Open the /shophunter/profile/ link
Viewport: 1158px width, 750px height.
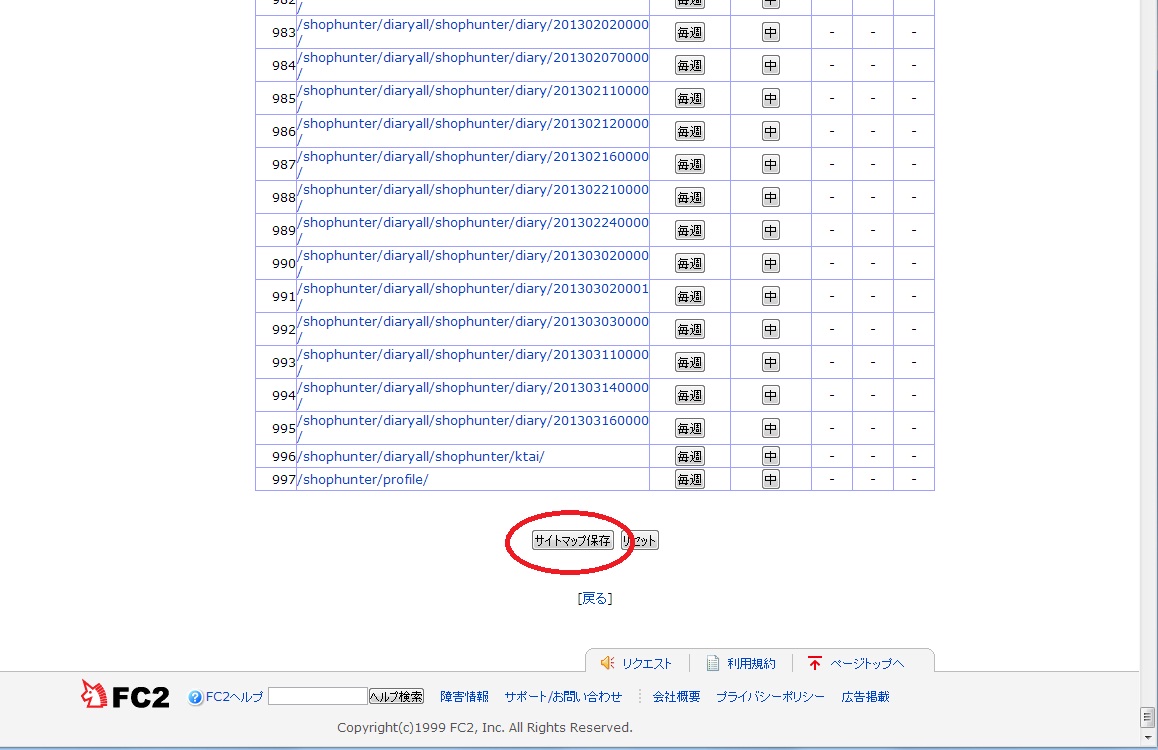365,479
